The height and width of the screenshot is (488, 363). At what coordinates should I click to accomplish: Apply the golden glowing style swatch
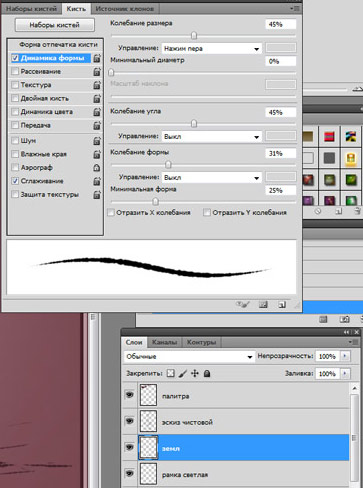point(351,158)
